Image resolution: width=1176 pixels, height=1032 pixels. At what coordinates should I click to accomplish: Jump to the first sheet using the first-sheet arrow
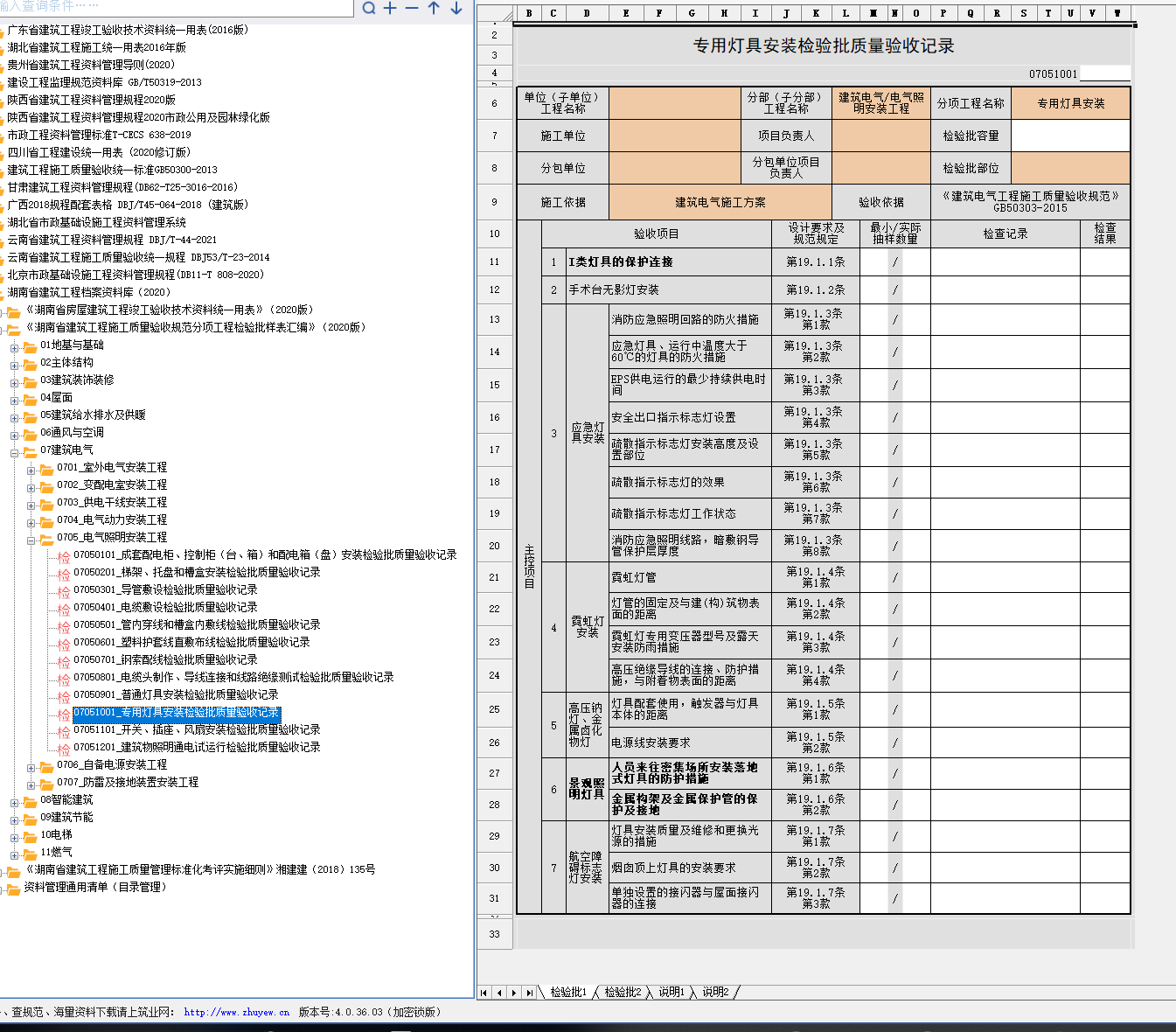pos(484,993)
